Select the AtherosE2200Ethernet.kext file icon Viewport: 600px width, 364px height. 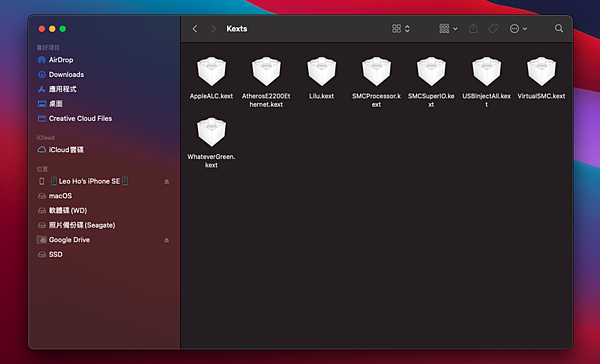click(266, 71)
